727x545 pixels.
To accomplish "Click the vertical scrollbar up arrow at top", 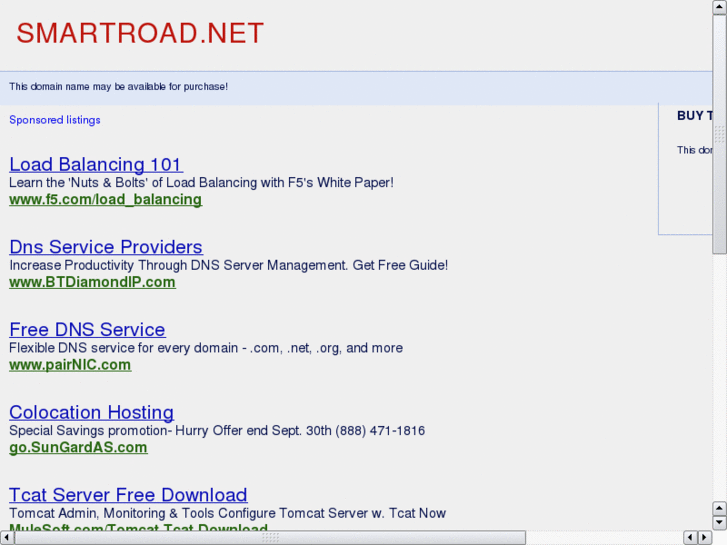I will coord(719,7).
